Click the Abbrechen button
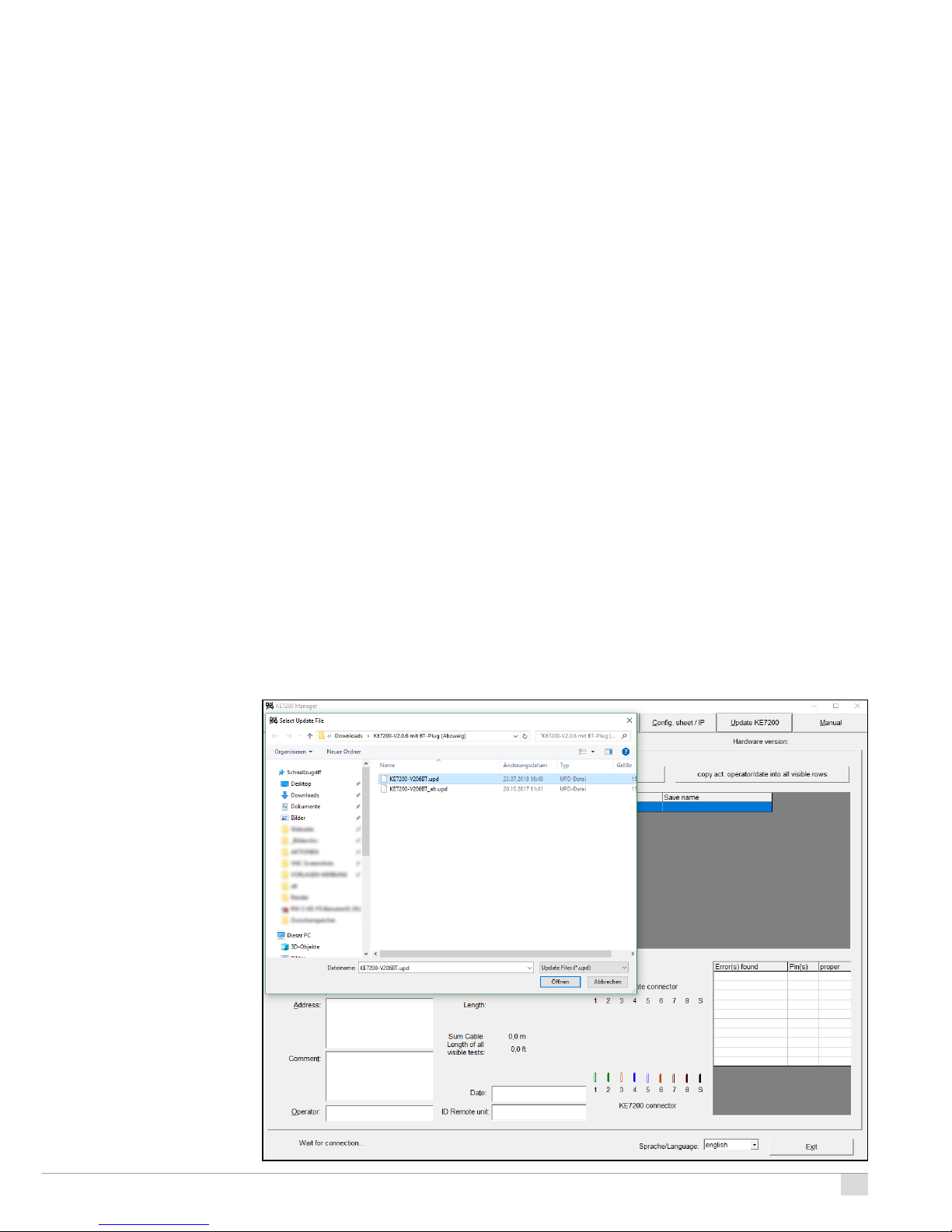 click(x=608, y=982)
